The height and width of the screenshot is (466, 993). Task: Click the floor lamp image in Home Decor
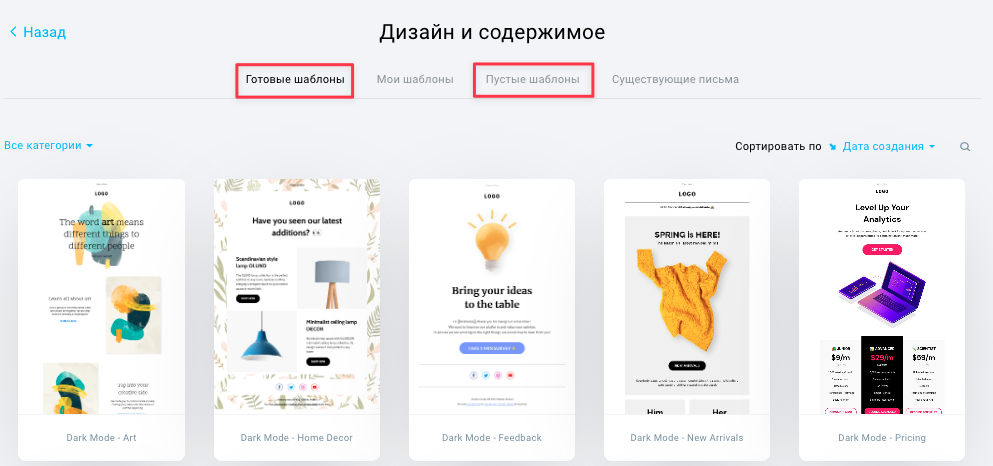pos(332,279)
